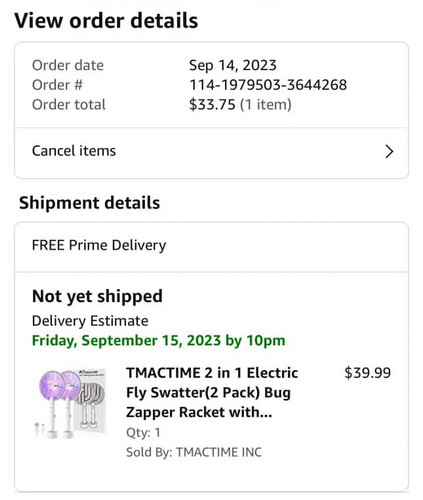423x500 pixels.
Task: Click the green Friday, September 15 delivery estimate
Action: (159, 341)
